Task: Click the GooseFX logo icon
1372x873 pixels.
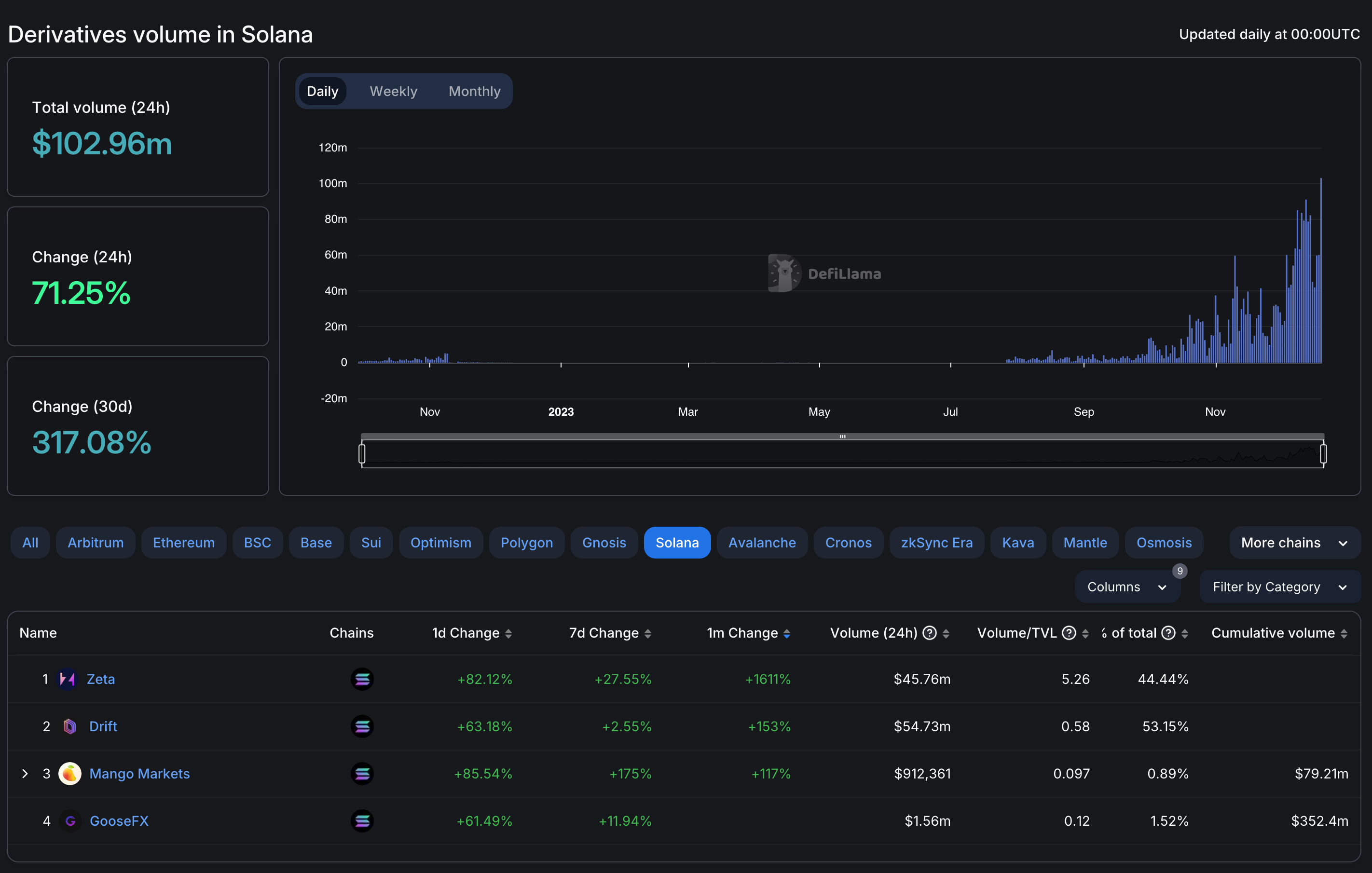Action: (70, 820)
